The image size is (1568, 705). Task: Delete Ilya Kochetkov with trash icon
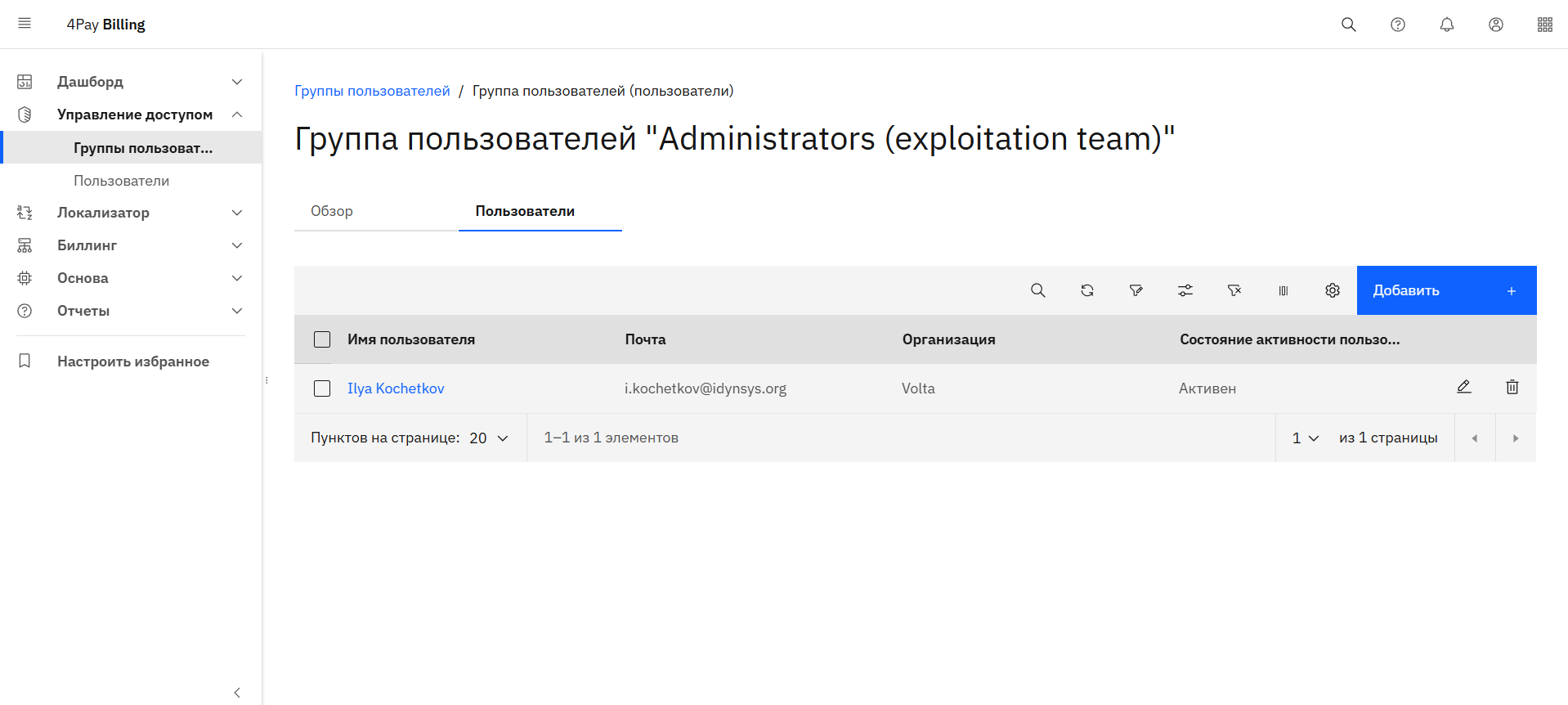click(1512, 387)
